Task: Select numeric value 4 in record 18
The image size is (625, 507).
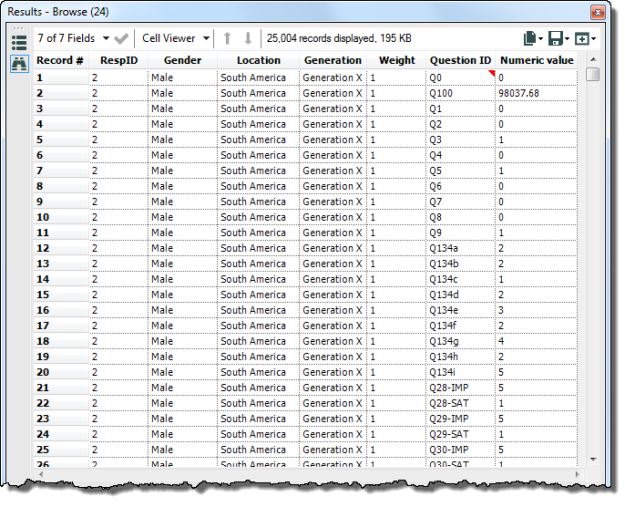Action: tap(537, 341)
